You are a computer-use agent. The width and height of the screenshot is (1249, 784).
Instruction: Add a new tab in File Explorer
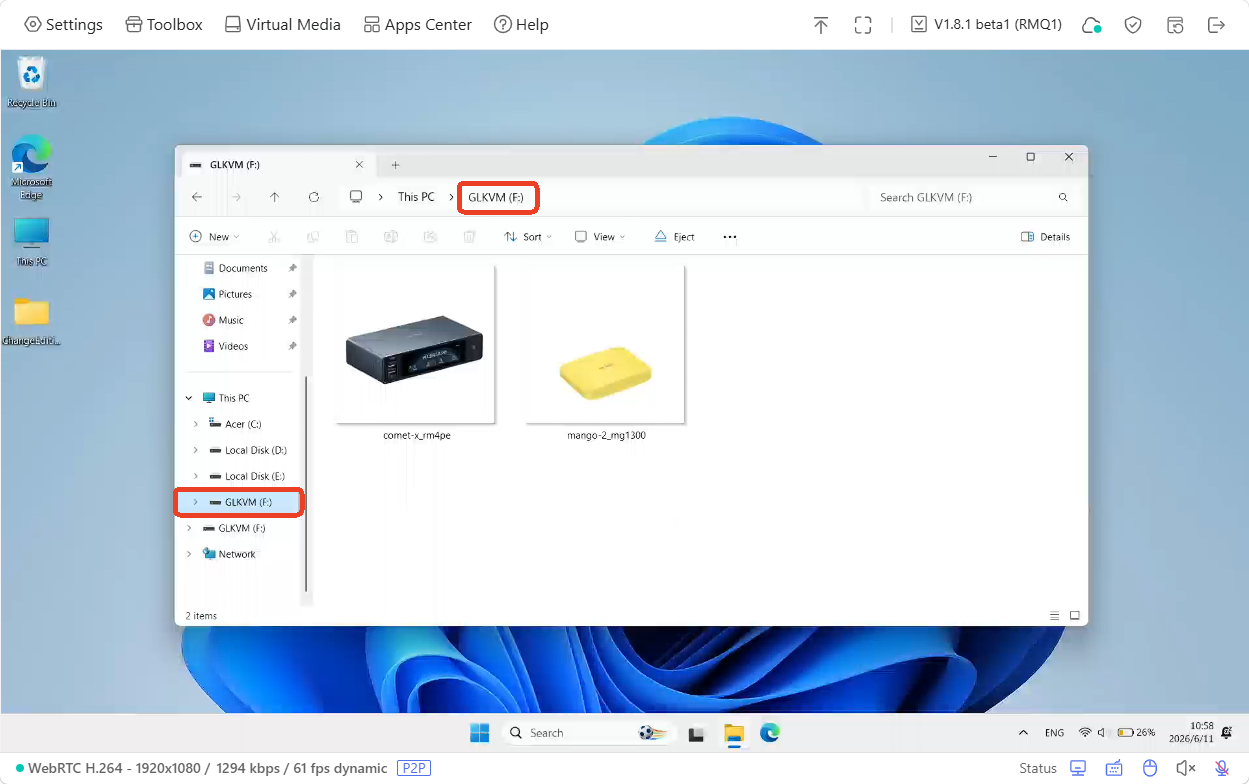click(395, 165)
